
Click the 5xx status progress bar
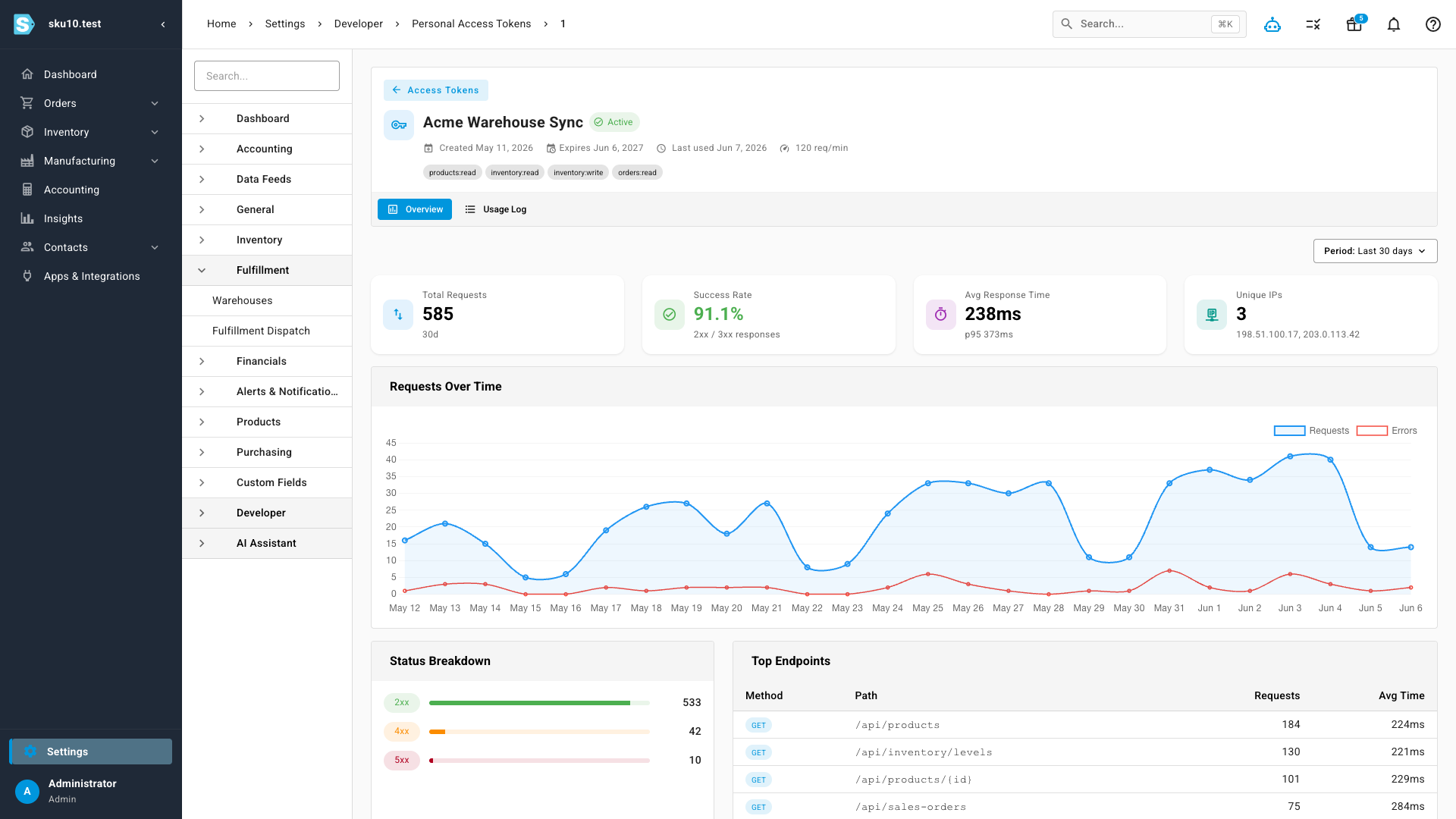[x=539, y=761]
